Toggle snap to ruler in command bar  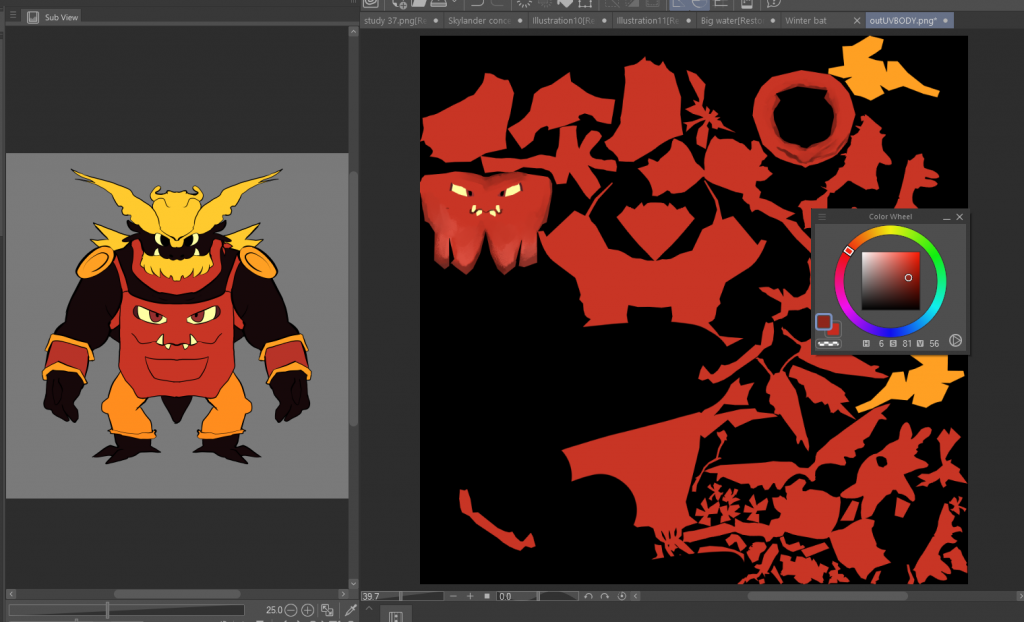coord(680,4)
